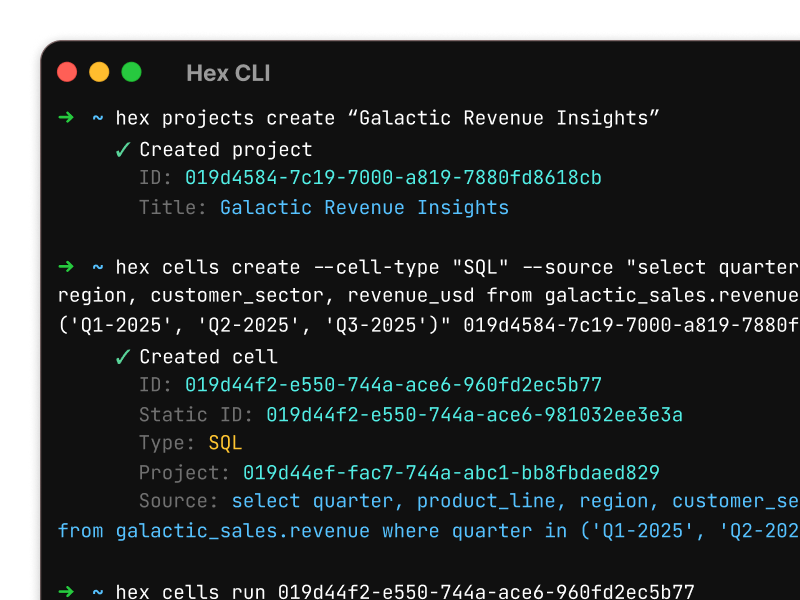Click the tilde before 'hex cells create'
This screenshot has height=600, width=800.
pyautogui.click(x=97, y=267)
